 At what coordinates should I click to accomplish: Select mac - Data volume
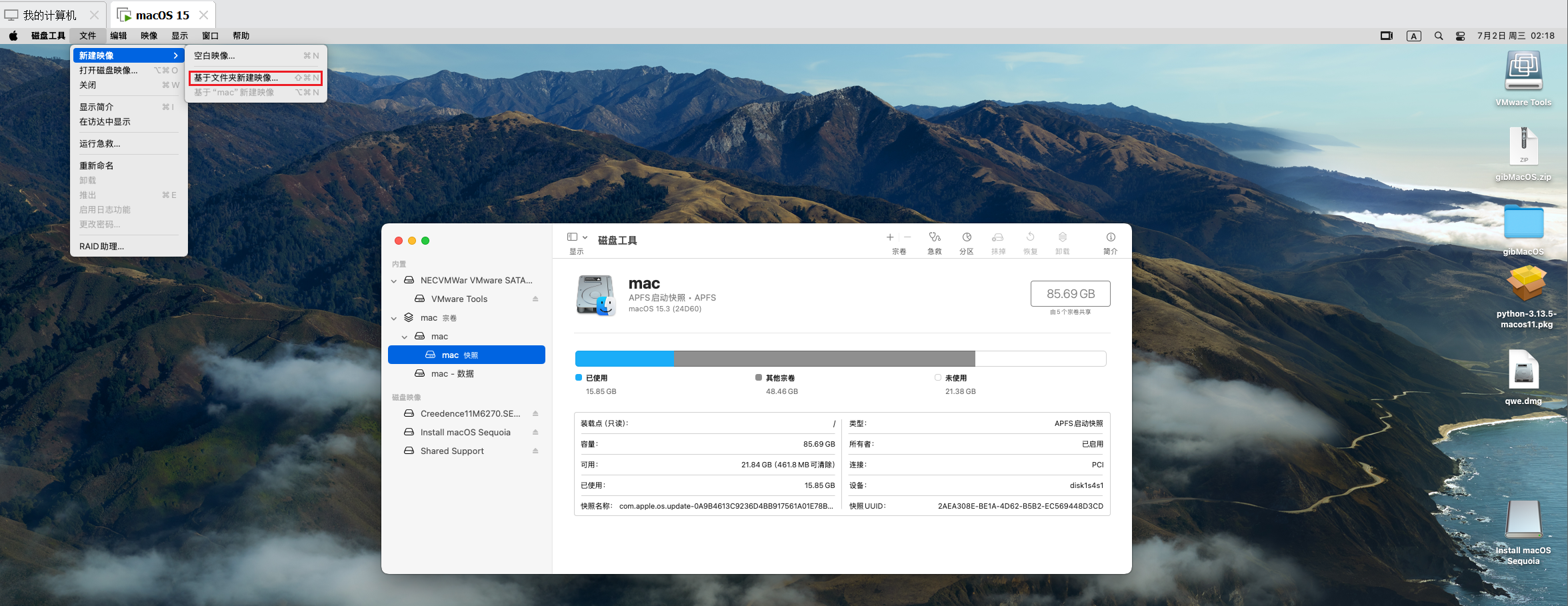[x=467, y=373]
